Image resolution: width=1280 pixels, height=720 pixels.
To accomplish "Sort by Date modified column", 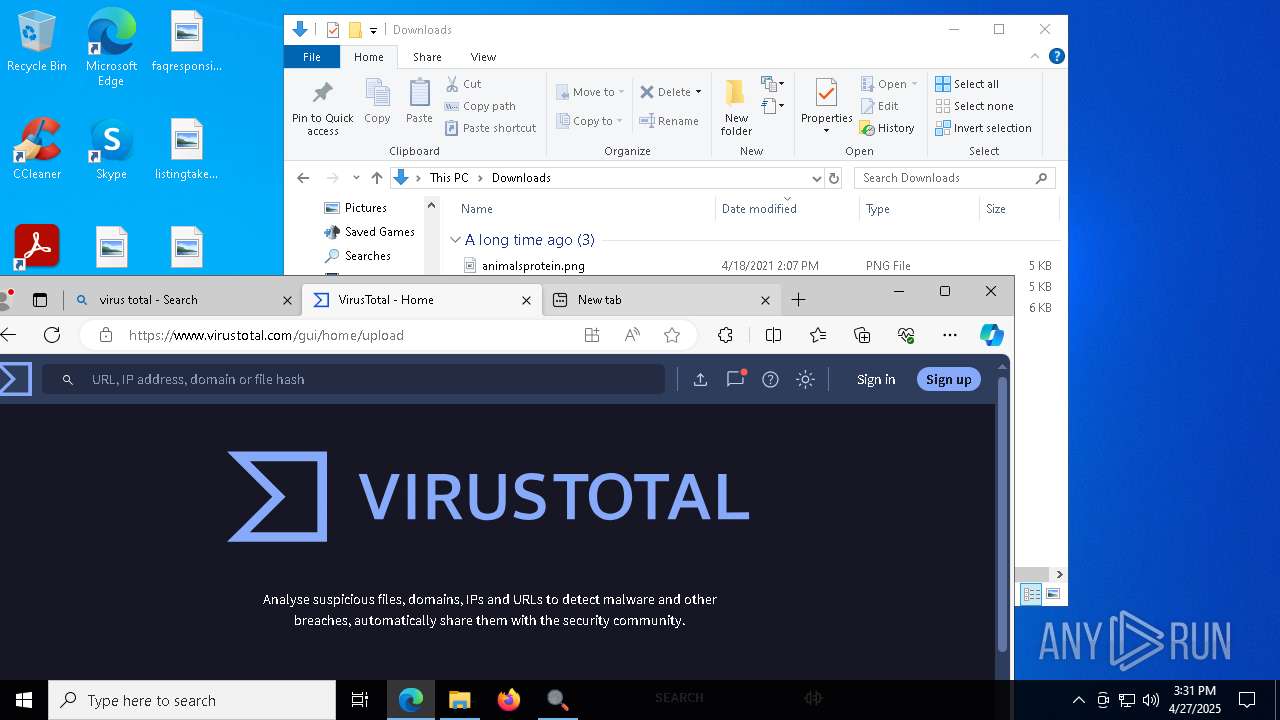I will click(x=759, y=209).
